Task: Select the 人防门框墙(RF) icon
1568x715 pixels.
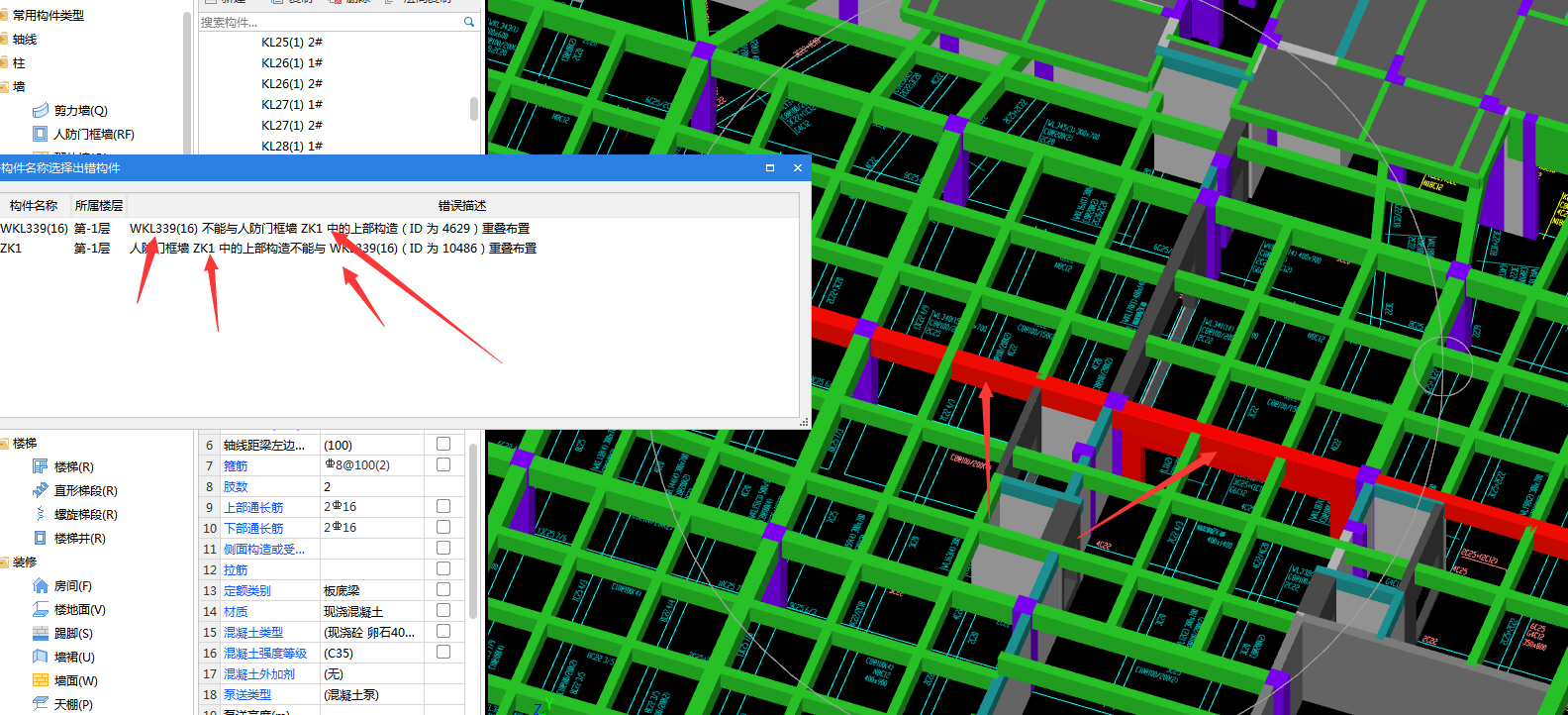Action: 41,134
